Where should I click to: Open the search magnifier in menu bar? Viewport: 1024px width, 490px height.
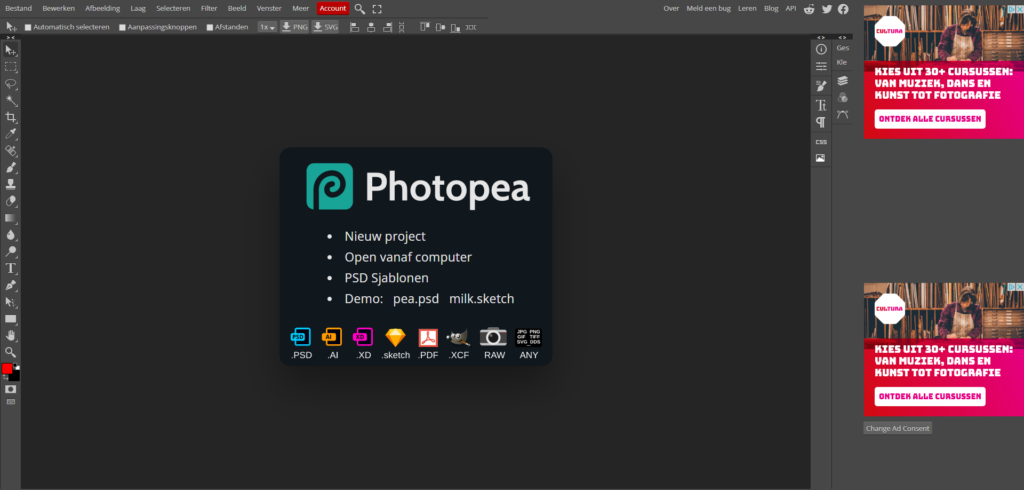click(360, 8)
